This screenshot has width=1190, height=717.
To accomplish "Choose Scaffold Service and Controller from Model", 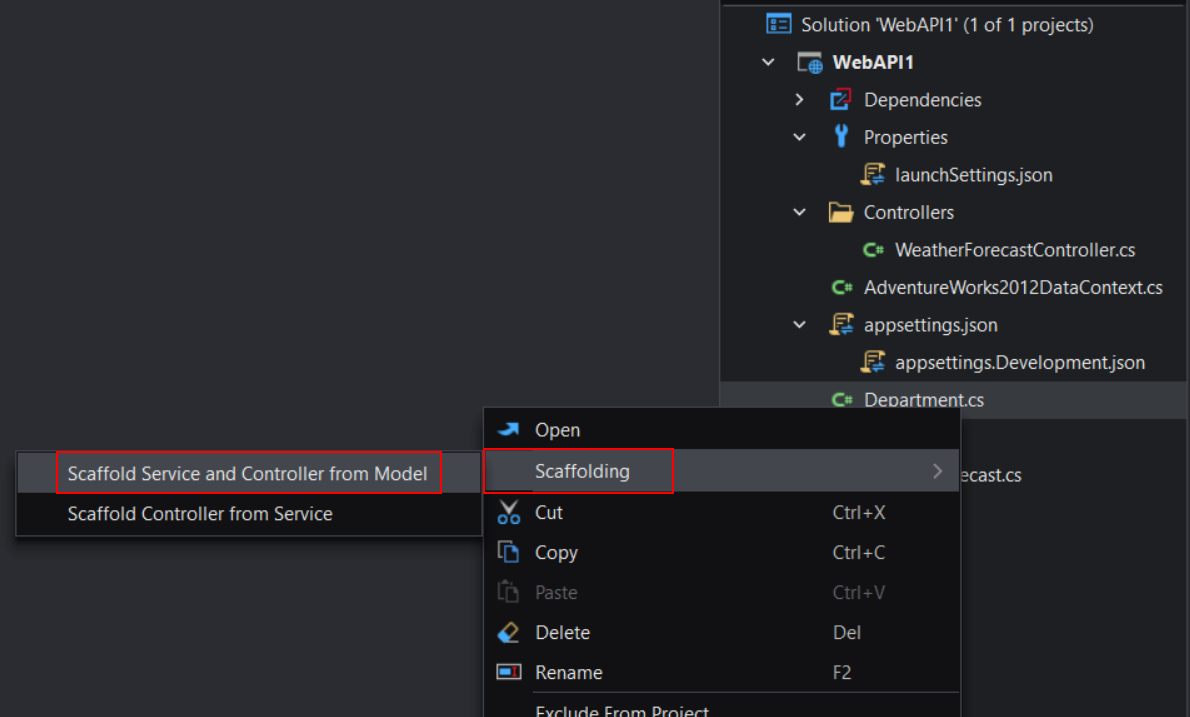I will [247, 473].
